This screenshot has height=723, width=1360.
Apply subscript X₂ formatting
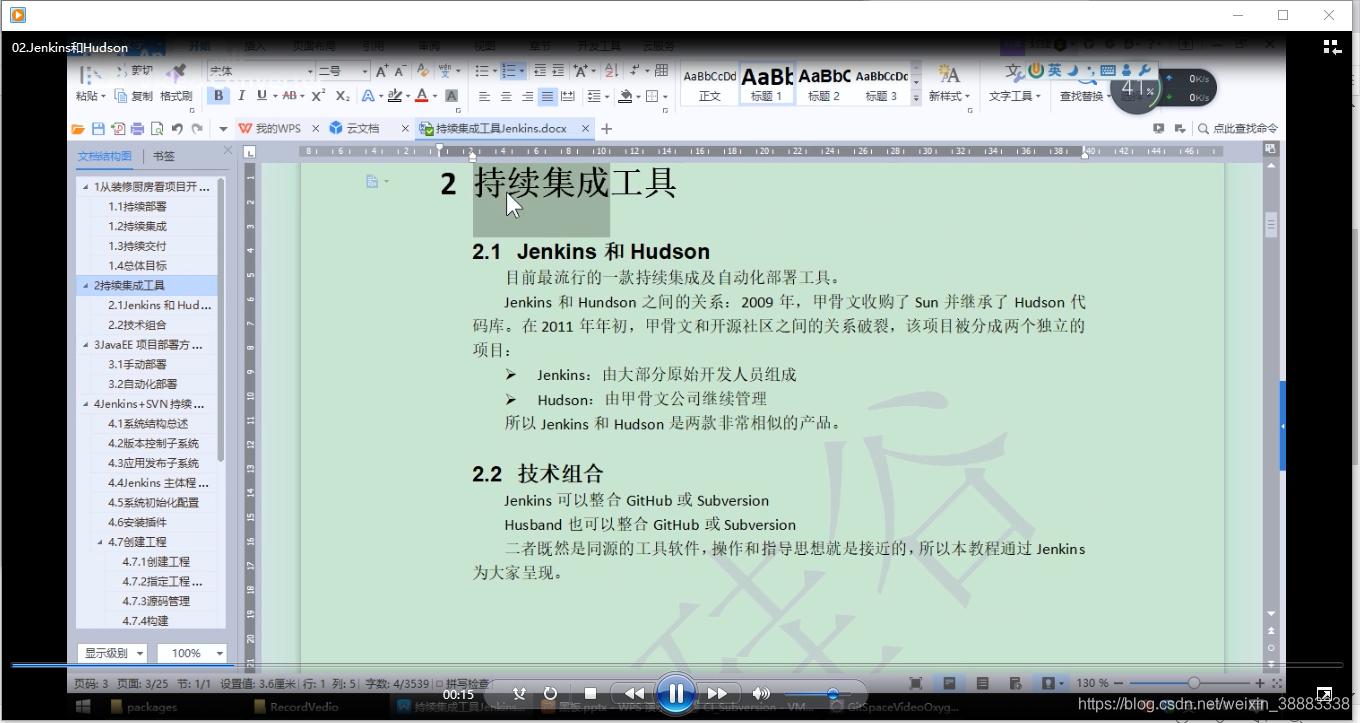342,96
